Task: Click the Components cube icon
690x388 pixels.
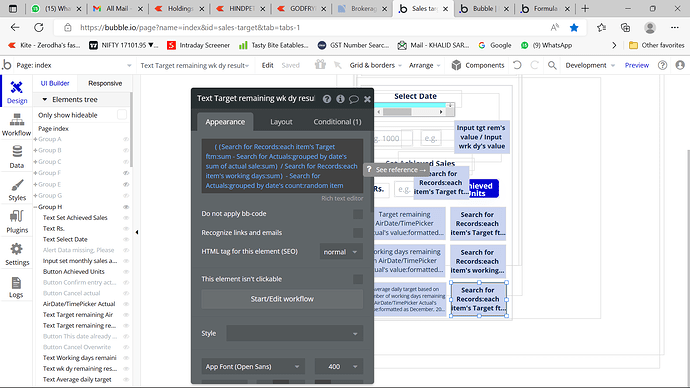Action: [x=456, y=65]
